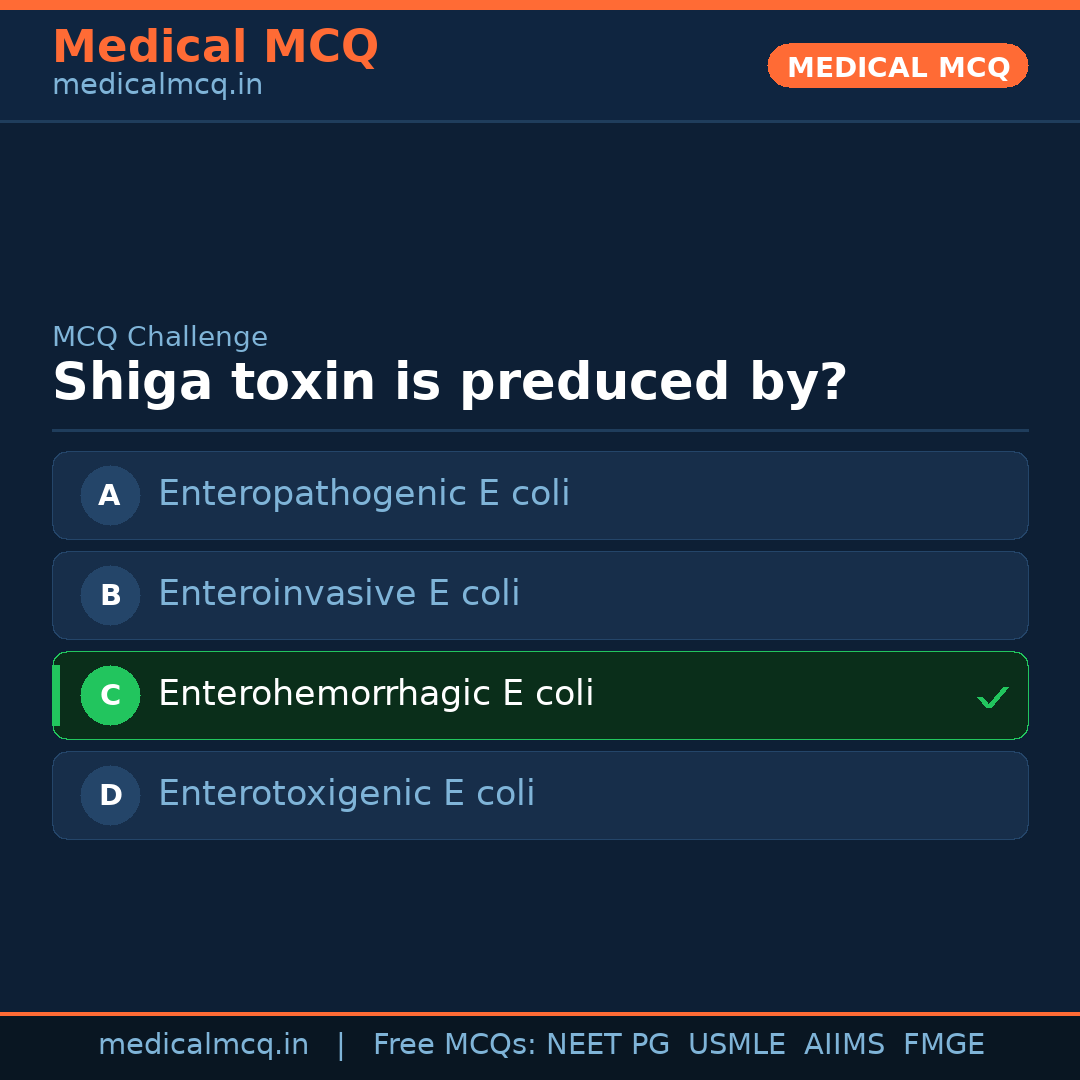Screen dimensions: 1080x1080
Task: Click the green letter C circle icon
Action: click(110, 695)
